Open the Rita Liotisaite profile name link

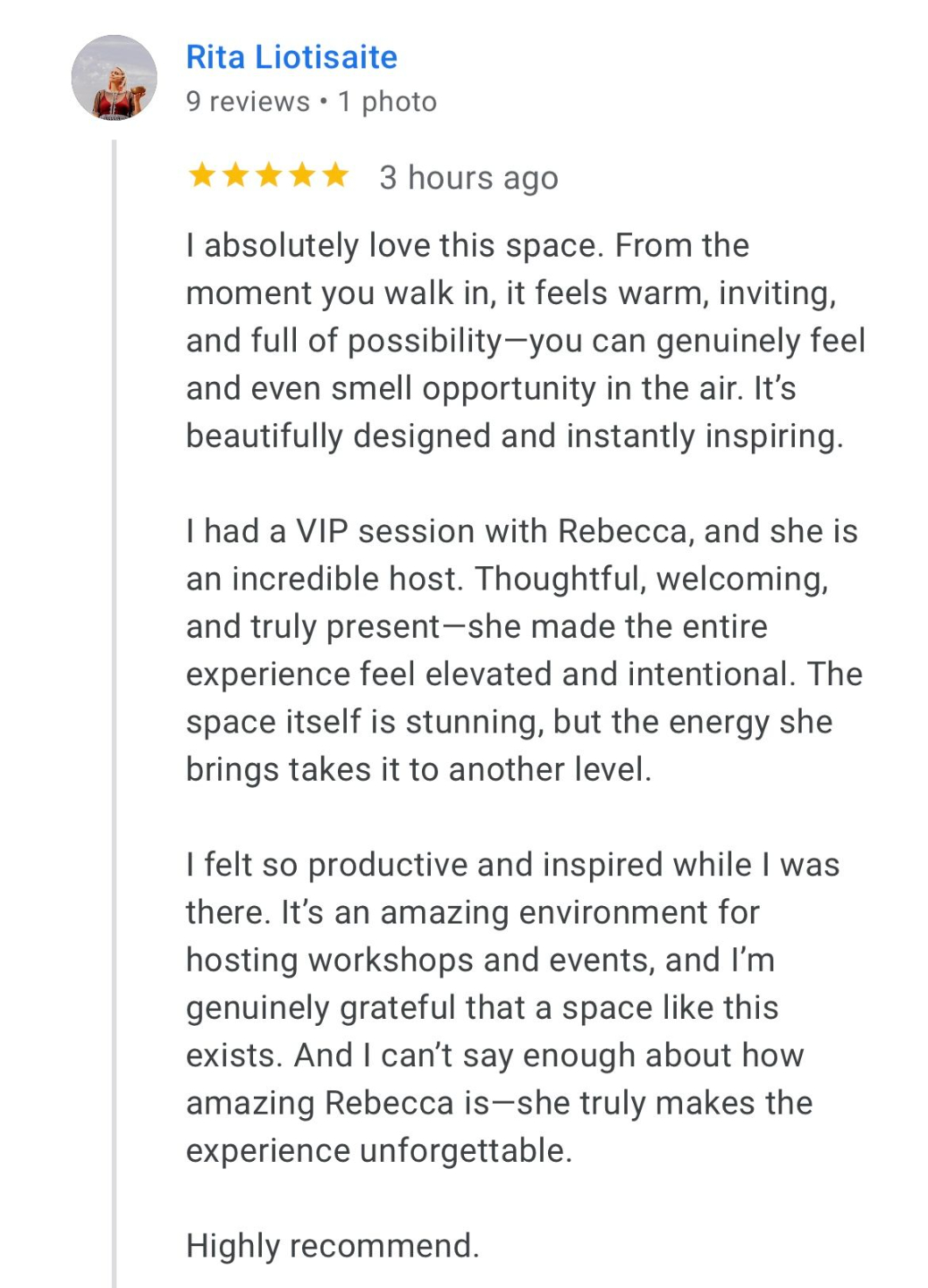[x=291, y=57]
